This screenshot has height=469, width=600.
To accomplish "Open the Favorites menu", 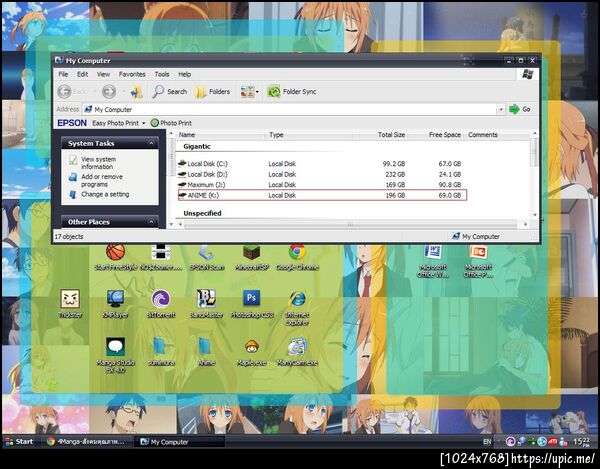I will point(132,75).
